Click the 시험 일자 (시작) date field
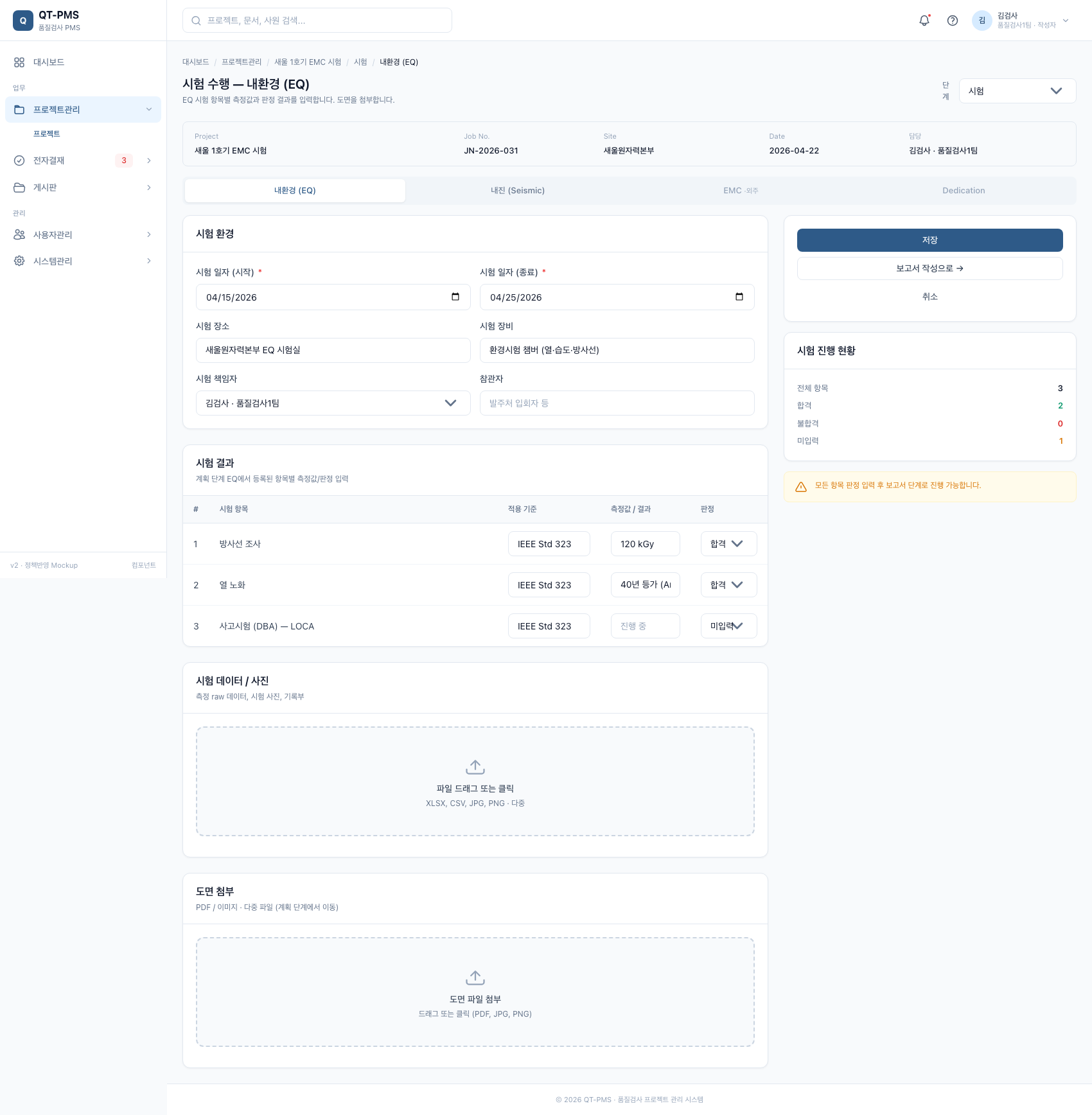 tap(333, 297)
